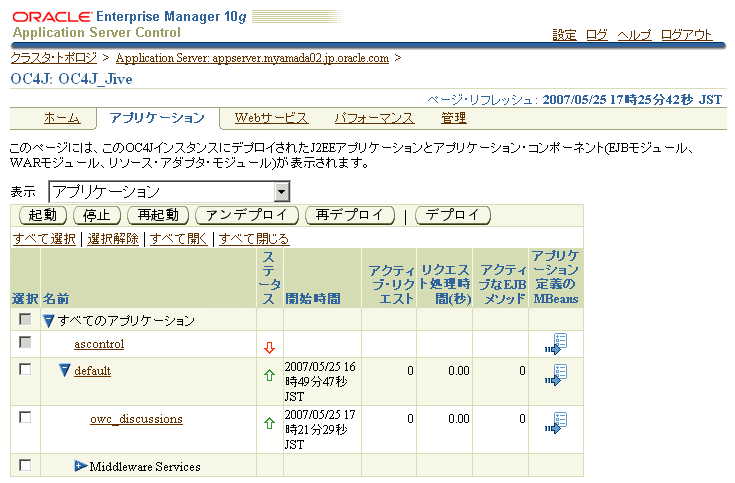
Task: Click the アプリケーション定義のMBeans column header
Action: tap(556, 278)
